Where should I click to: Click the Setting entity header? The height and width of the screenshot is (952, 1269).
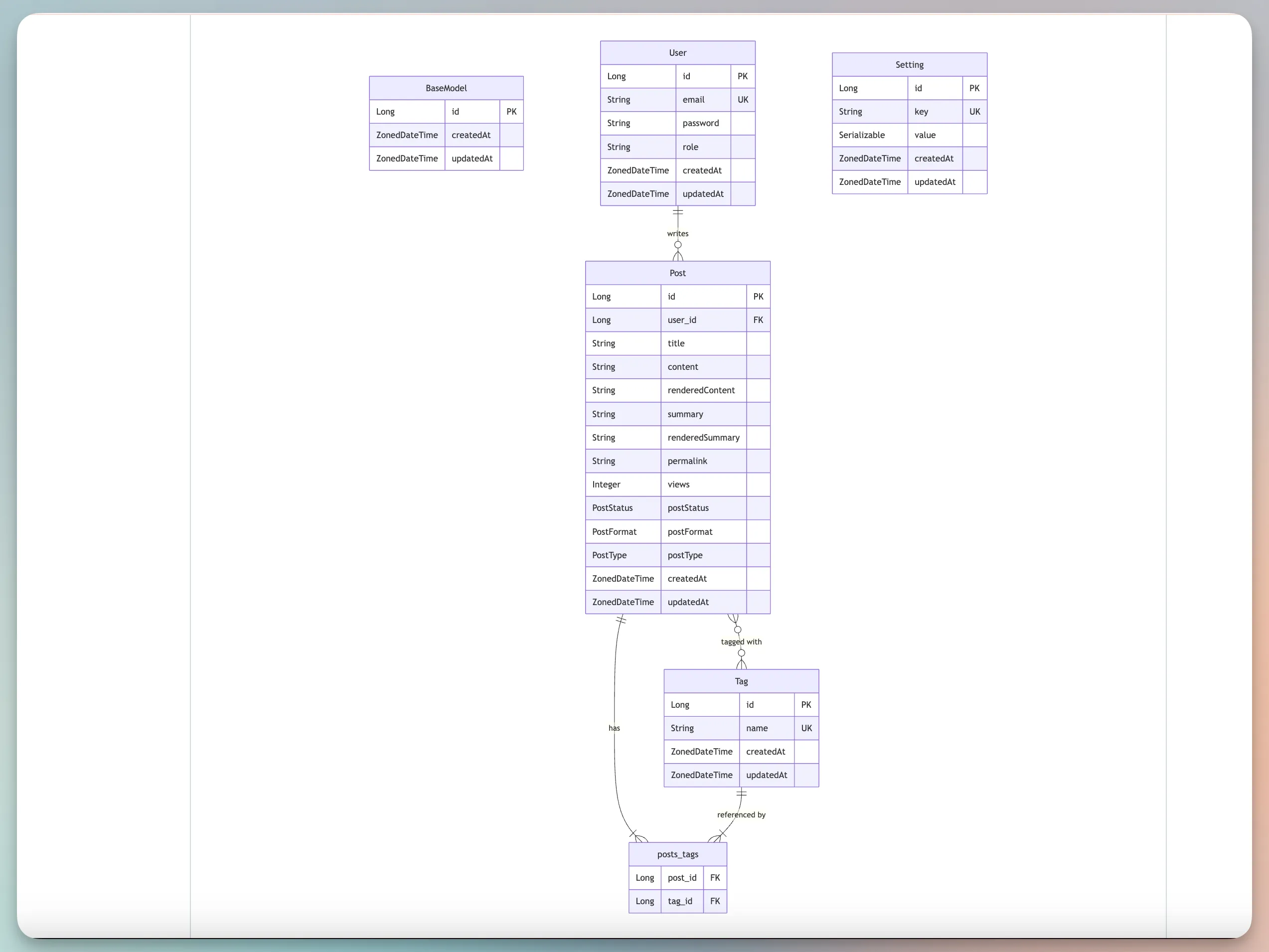(909, 64)
